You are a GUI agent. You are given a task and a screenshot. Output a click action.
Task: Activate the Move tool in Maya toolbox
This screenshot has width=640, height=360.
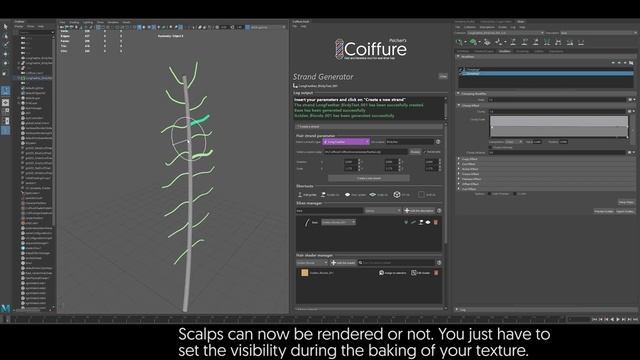click(x=5, y=54)
